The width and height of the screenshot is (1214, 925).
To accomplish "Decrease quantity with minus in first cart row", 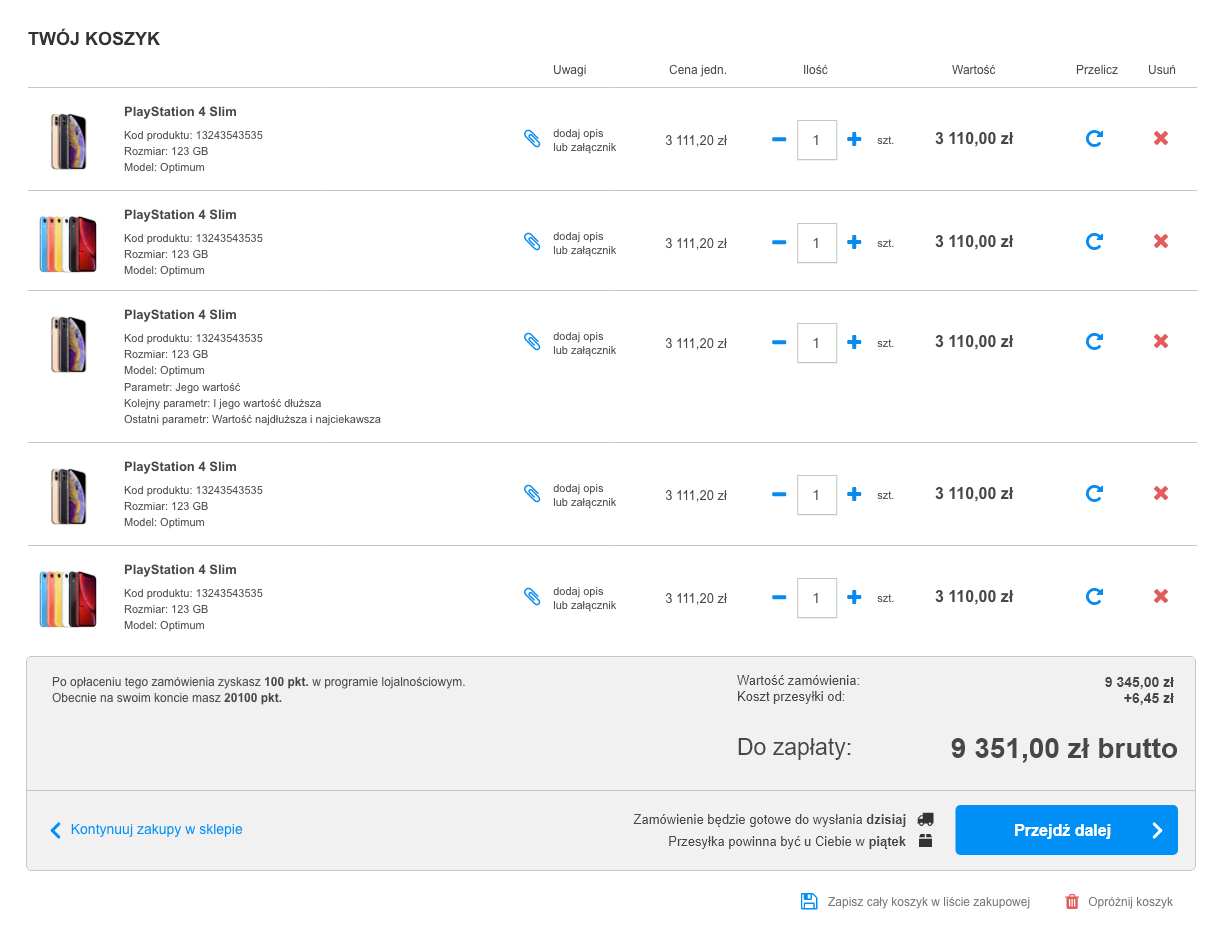I will tap(779, 140).
